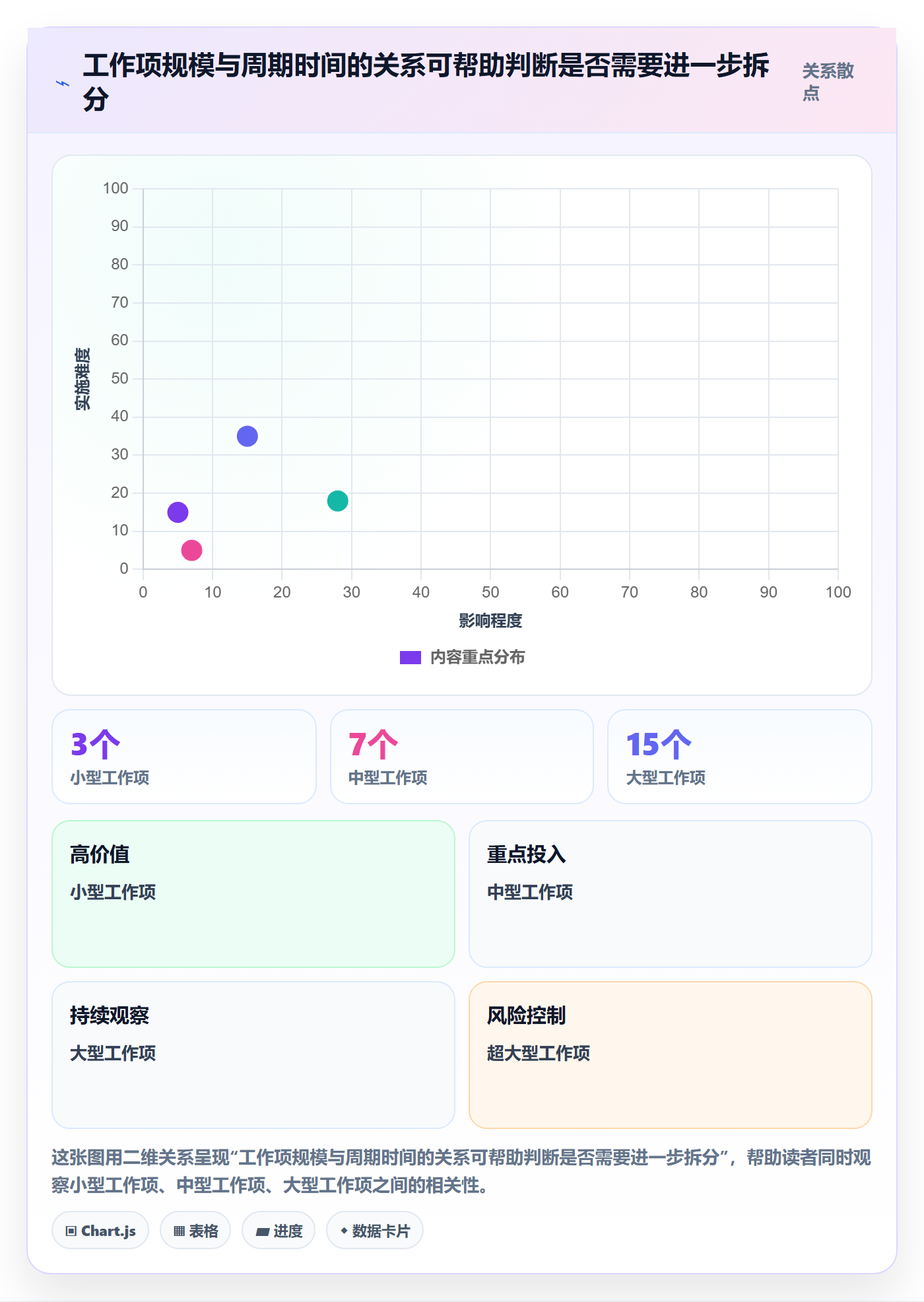Click the 进度 tag chip
This screenshot has height=1302, width=924.
point(279,1231)
